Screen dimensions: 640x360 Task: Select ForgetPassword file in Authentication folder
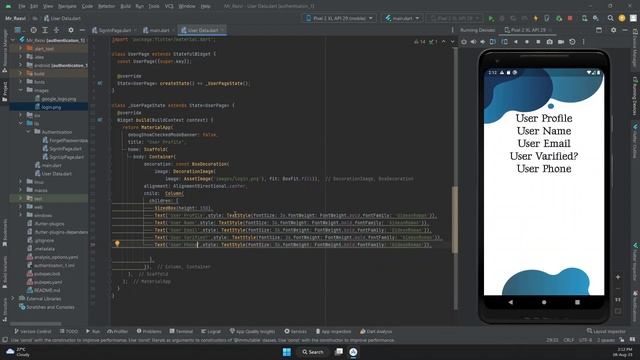click(x=65, y=140)
